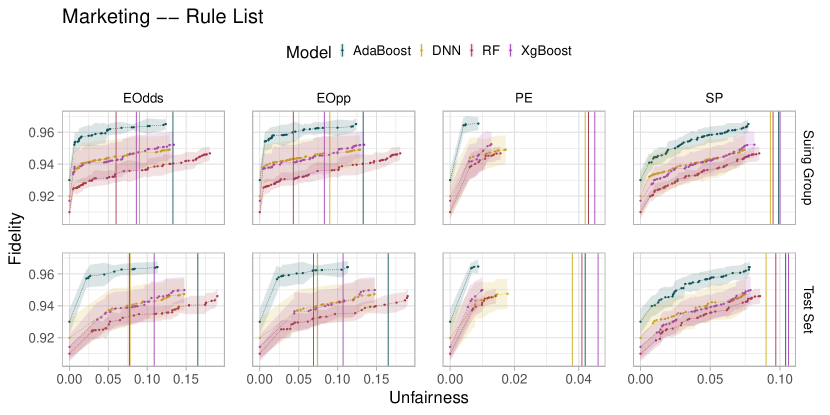This screenshot has width=830, height=415.
Task: Click the DNN legend key marker
Action: 421,51
